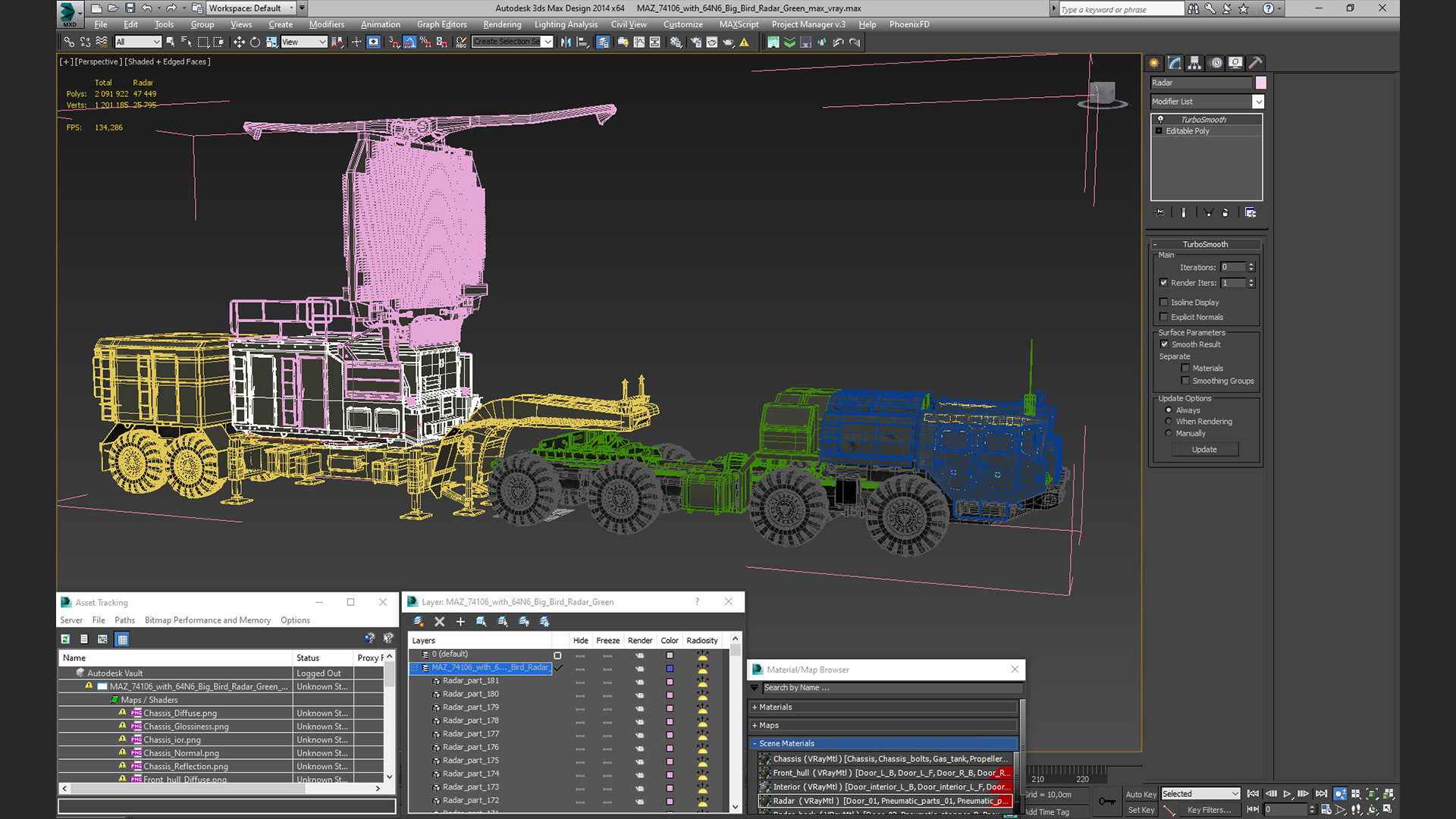This screenshot has width=1456, height=819.
Task: Open the Rendering menu
Action: (x=502, y=24)
